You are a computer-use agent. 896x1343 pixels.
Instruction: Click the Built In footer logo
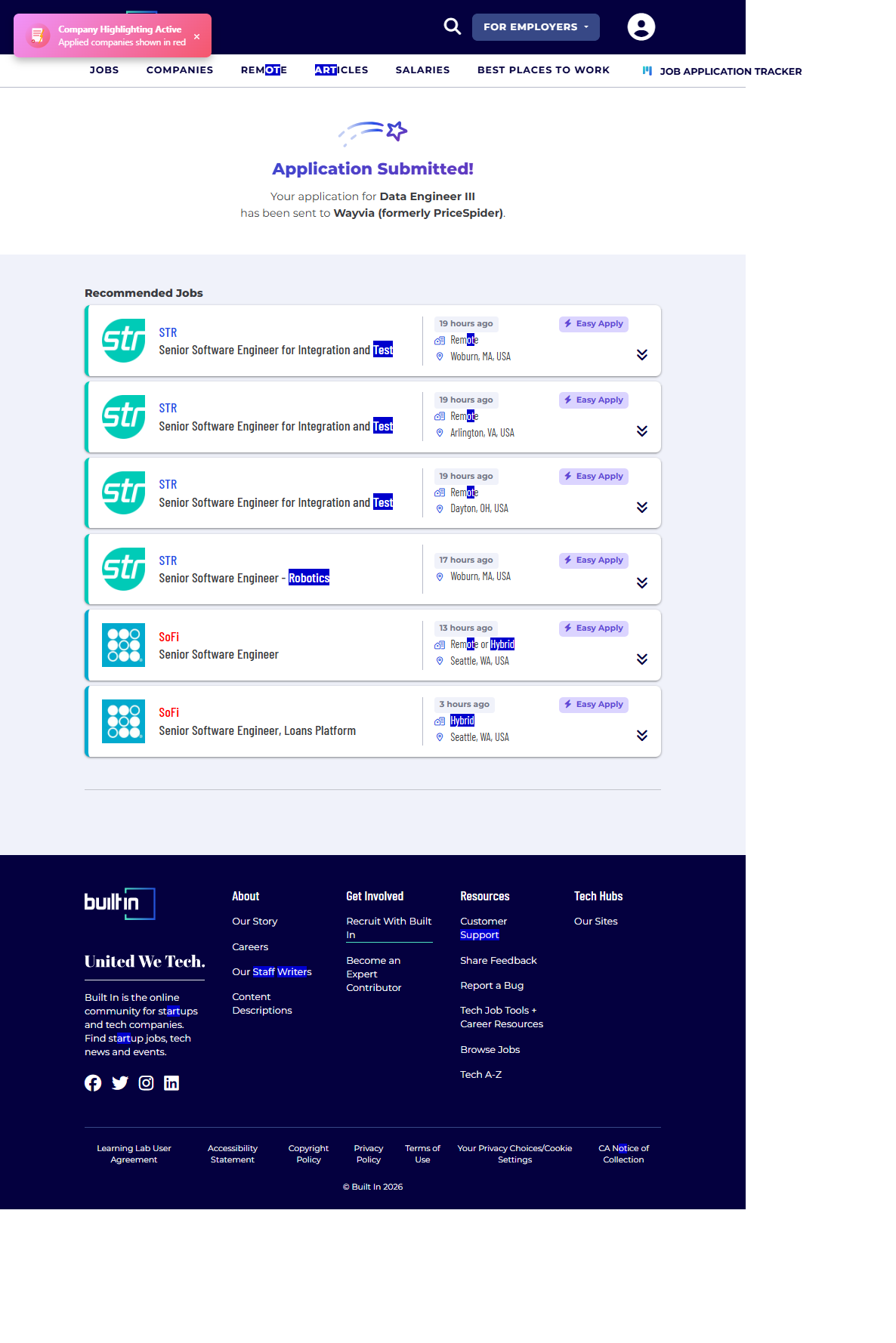click(119, 903)
